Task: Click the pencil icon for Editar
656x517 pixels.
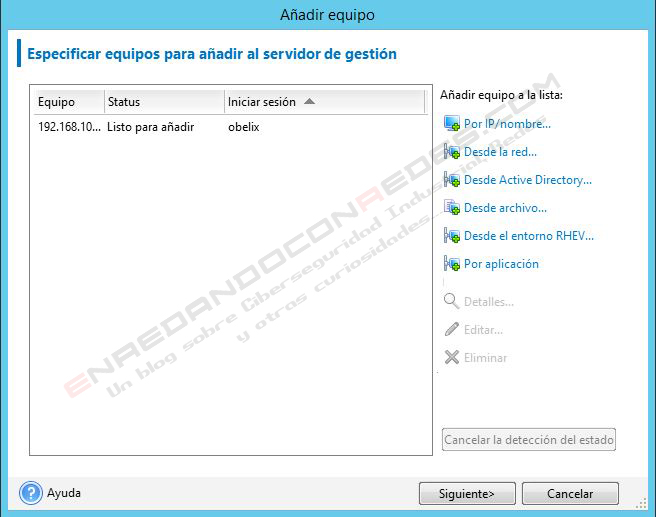Action: 451,330
